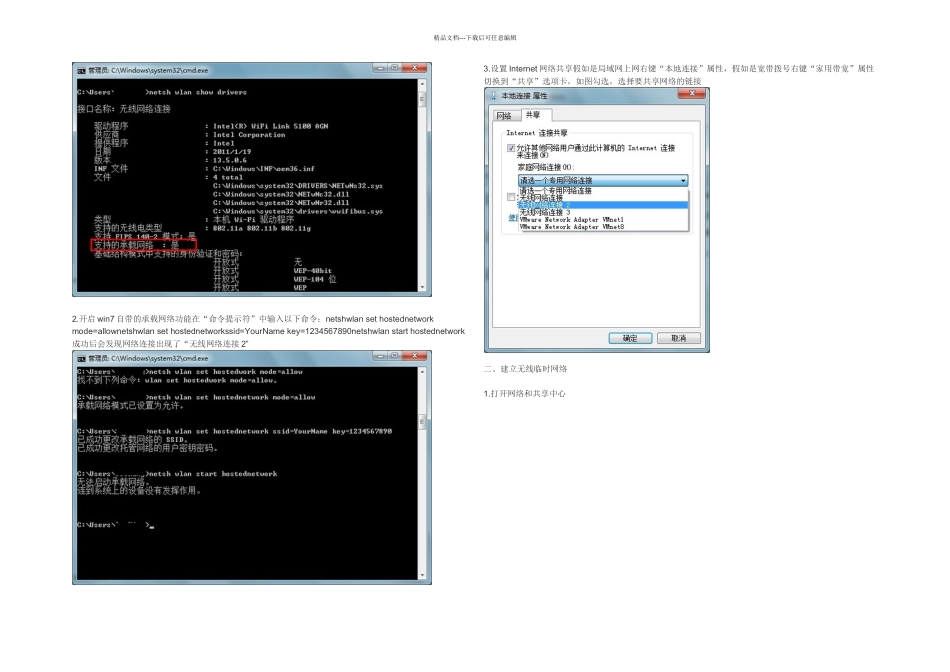Minimize the hostednetwork cmd window
The width and height of the screenshot is (950, 672).
coord(380,356)
